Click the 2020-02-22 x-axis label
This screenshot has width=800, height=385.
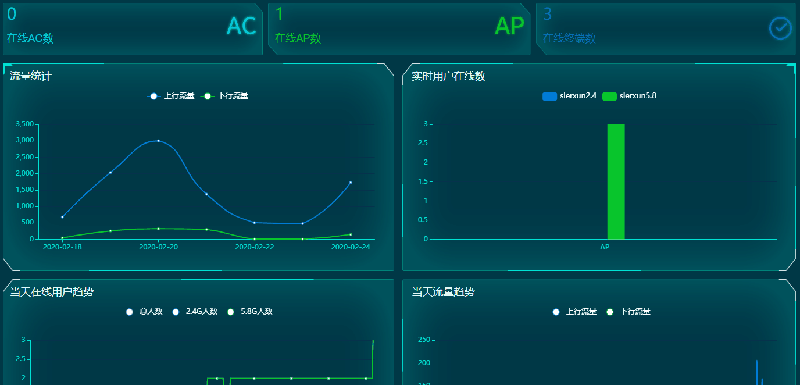click(255, 247)
